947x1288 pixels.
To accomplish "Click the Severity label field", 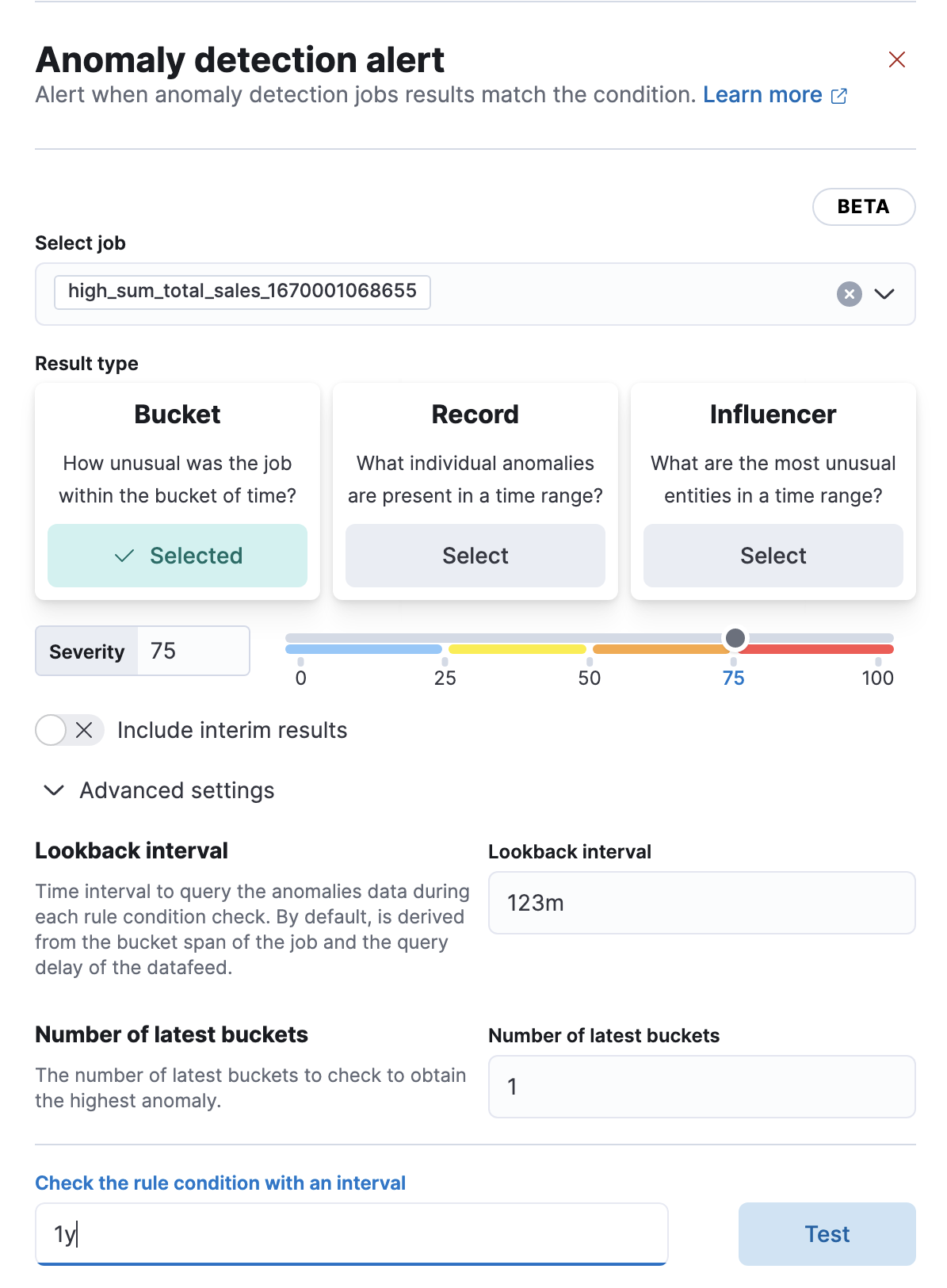I will [x=86, y=651].
